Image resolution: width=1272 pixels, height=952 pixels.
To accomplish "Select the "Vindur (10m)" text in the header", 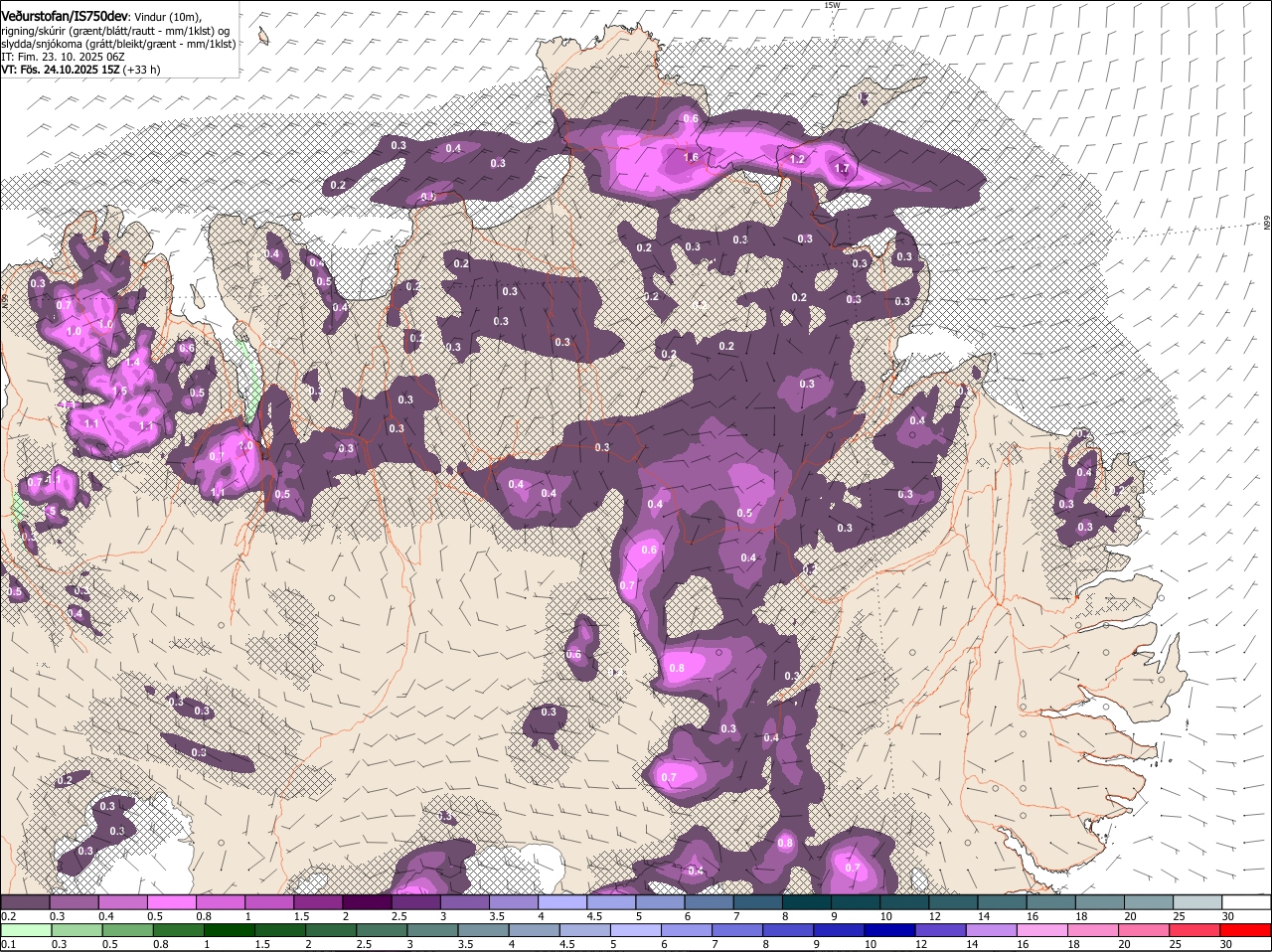I will [x=167, y=17].
